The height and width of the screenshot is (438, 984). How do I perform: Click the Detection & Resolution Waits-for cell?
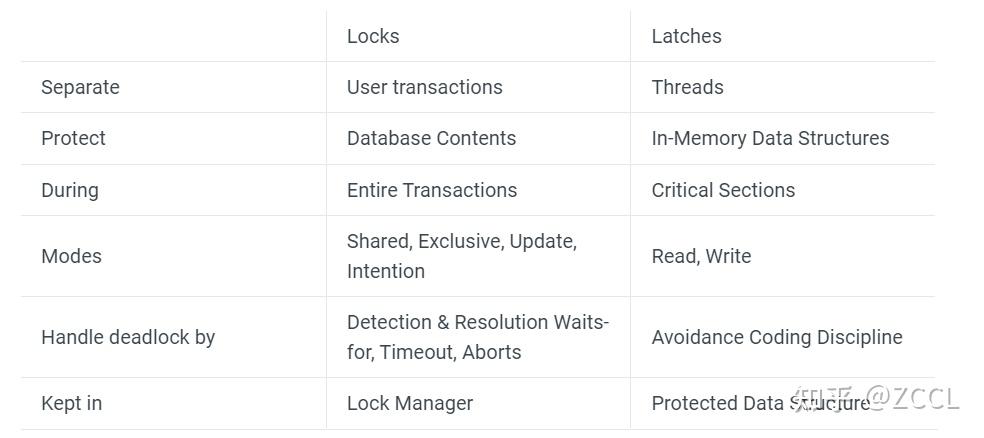[477, 337]
